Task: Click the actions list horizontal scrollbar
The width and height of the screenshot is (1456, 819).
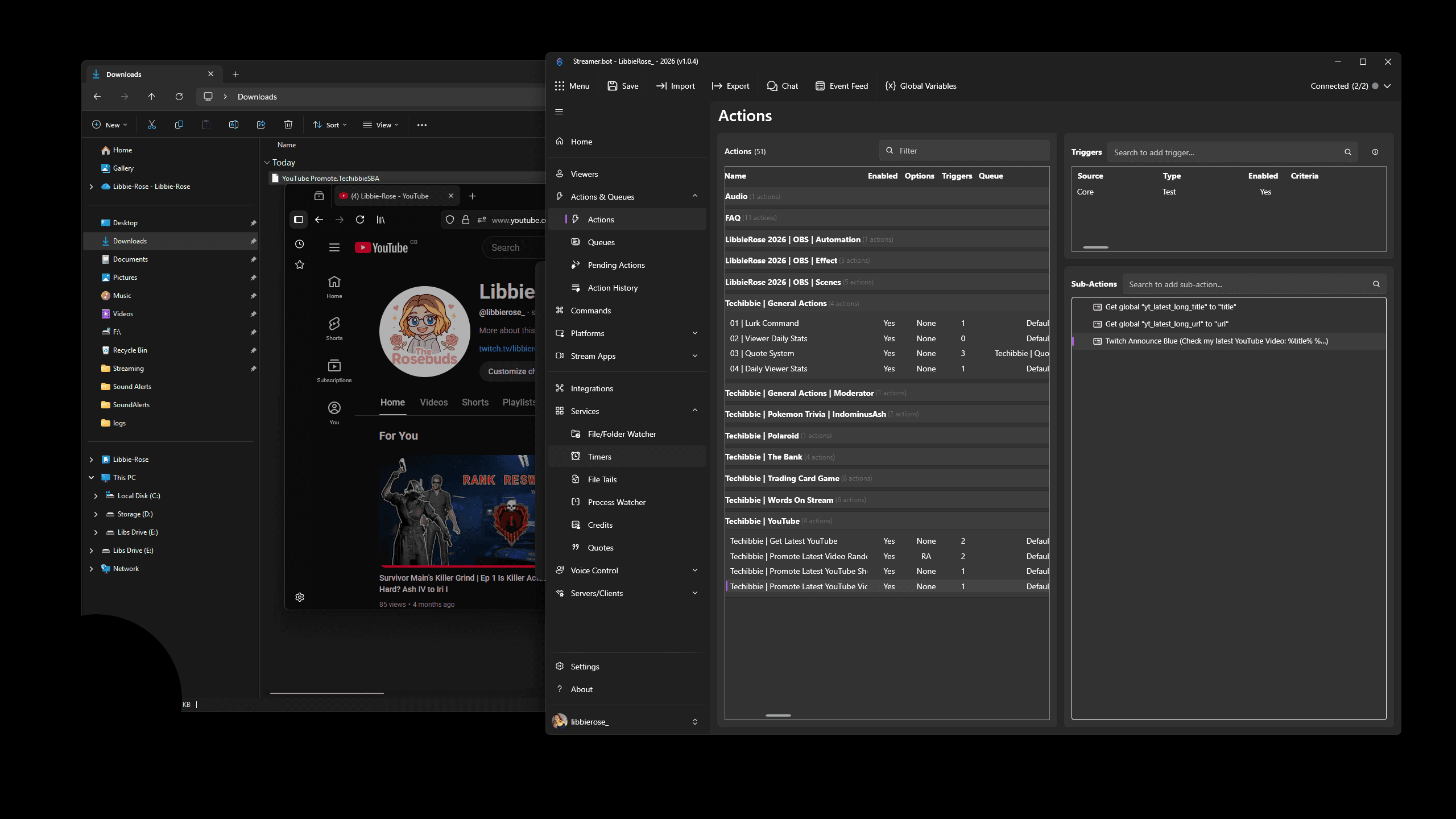Action: click(778, 715)
